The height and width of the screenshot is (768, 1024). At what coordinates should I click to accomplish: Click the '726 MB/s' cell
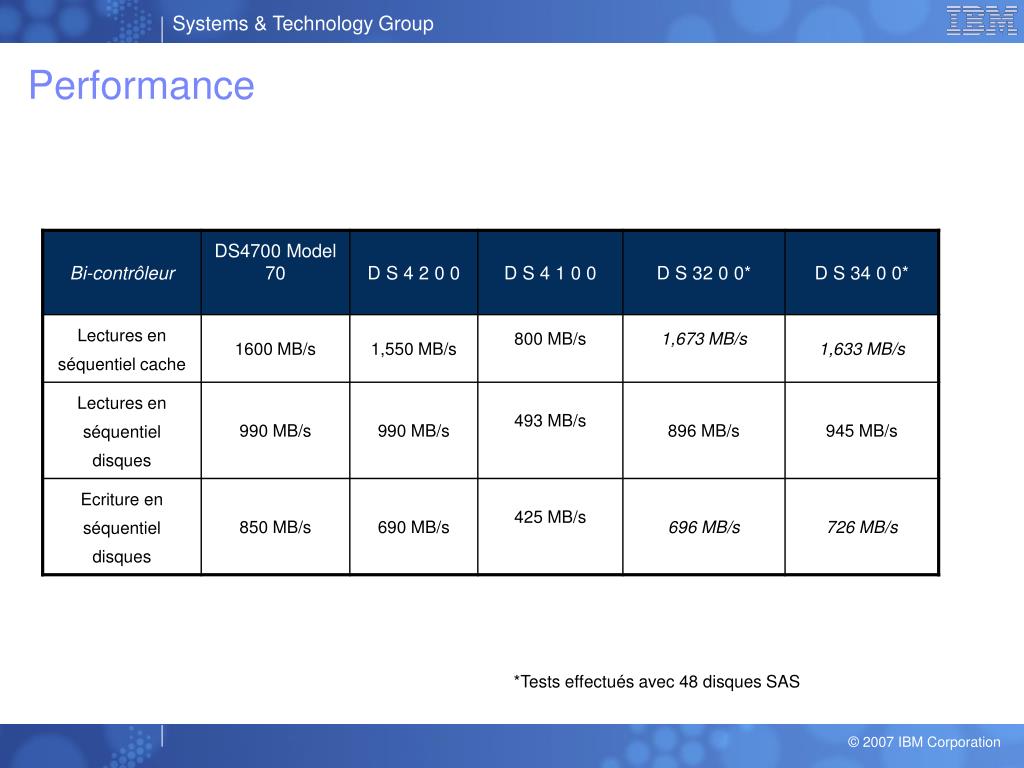861,528
